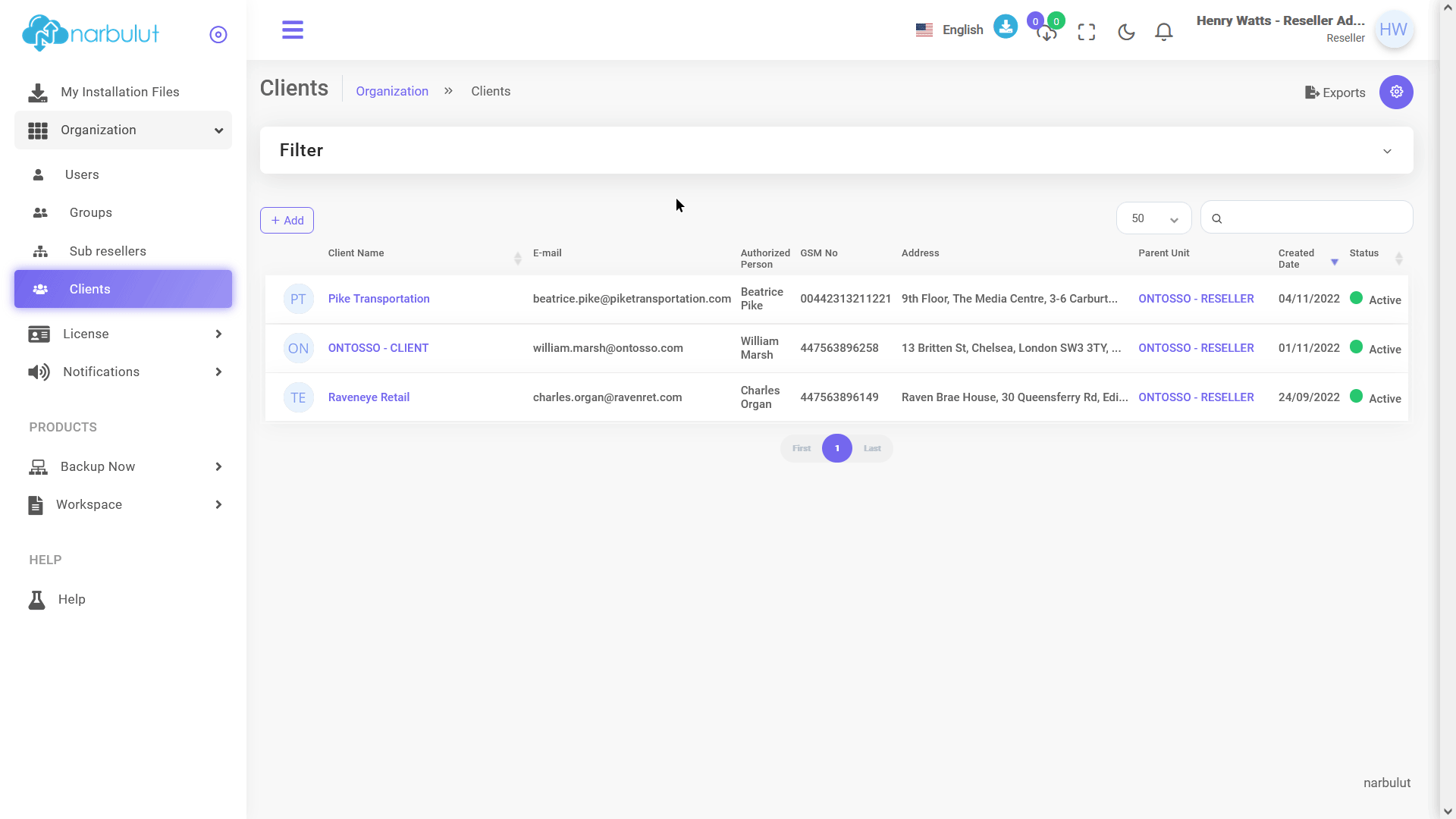Image resolution: width=1456 pixels, height=819 pixels.
Task: Click the Help flask icon
Action: pos(36,600)
